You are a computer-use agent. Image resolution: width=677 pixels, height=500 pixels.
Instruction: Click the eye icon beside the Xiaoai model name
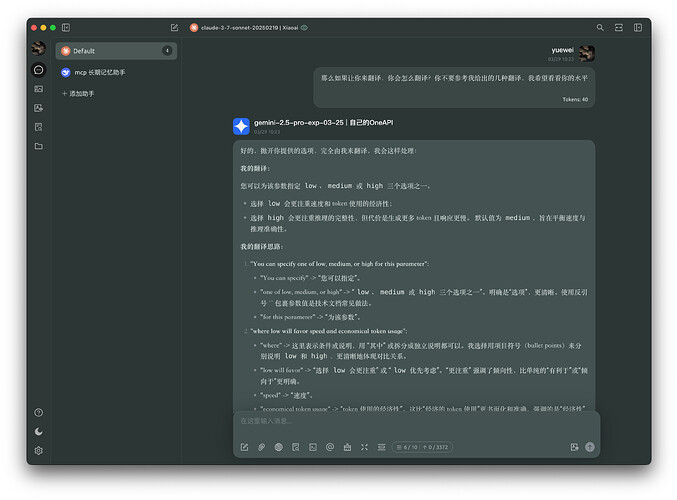pyautogui.click(x=304, y=28)
